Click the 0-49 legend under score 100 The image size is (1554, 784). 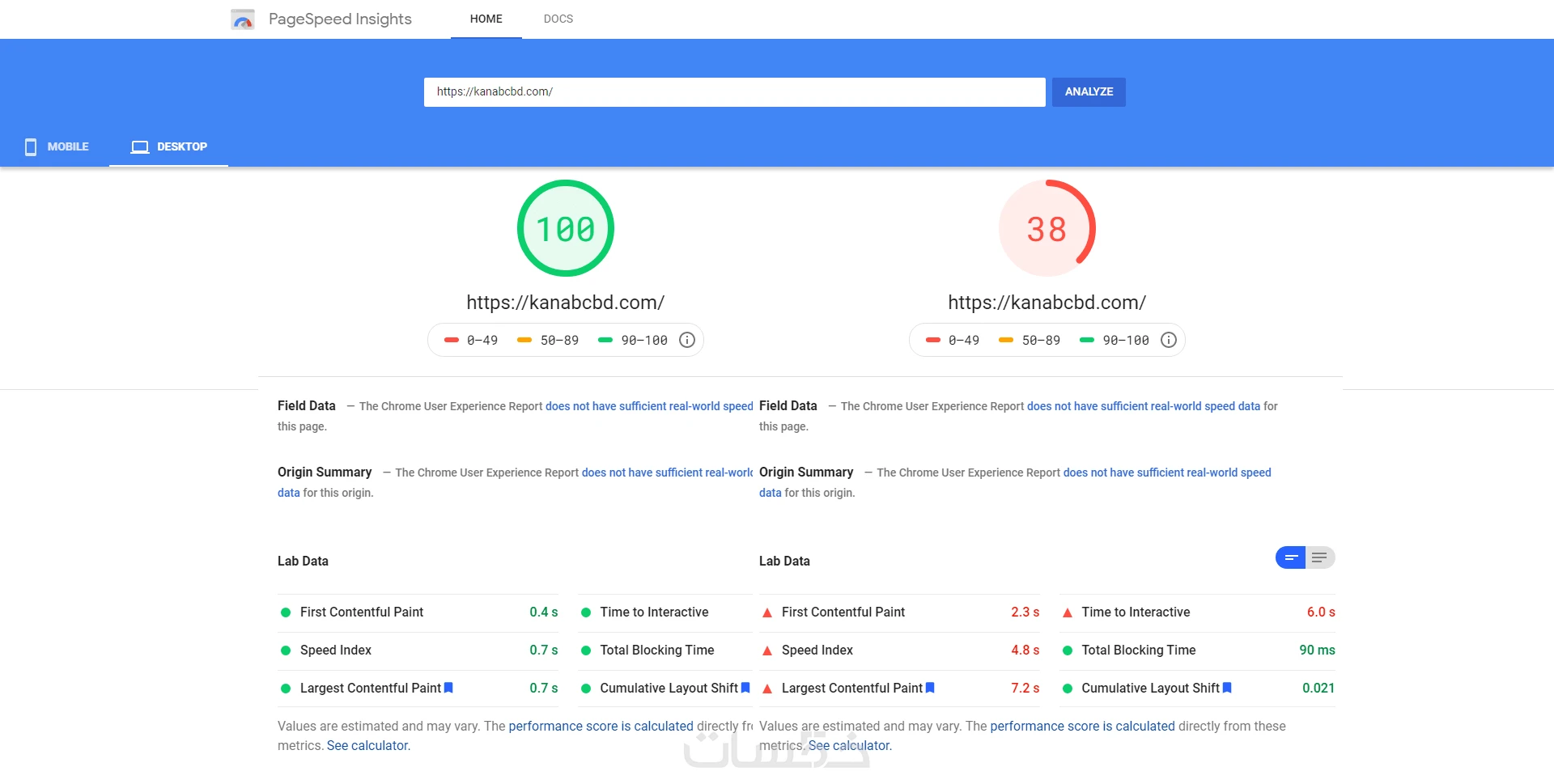click(x=471, y=340)
